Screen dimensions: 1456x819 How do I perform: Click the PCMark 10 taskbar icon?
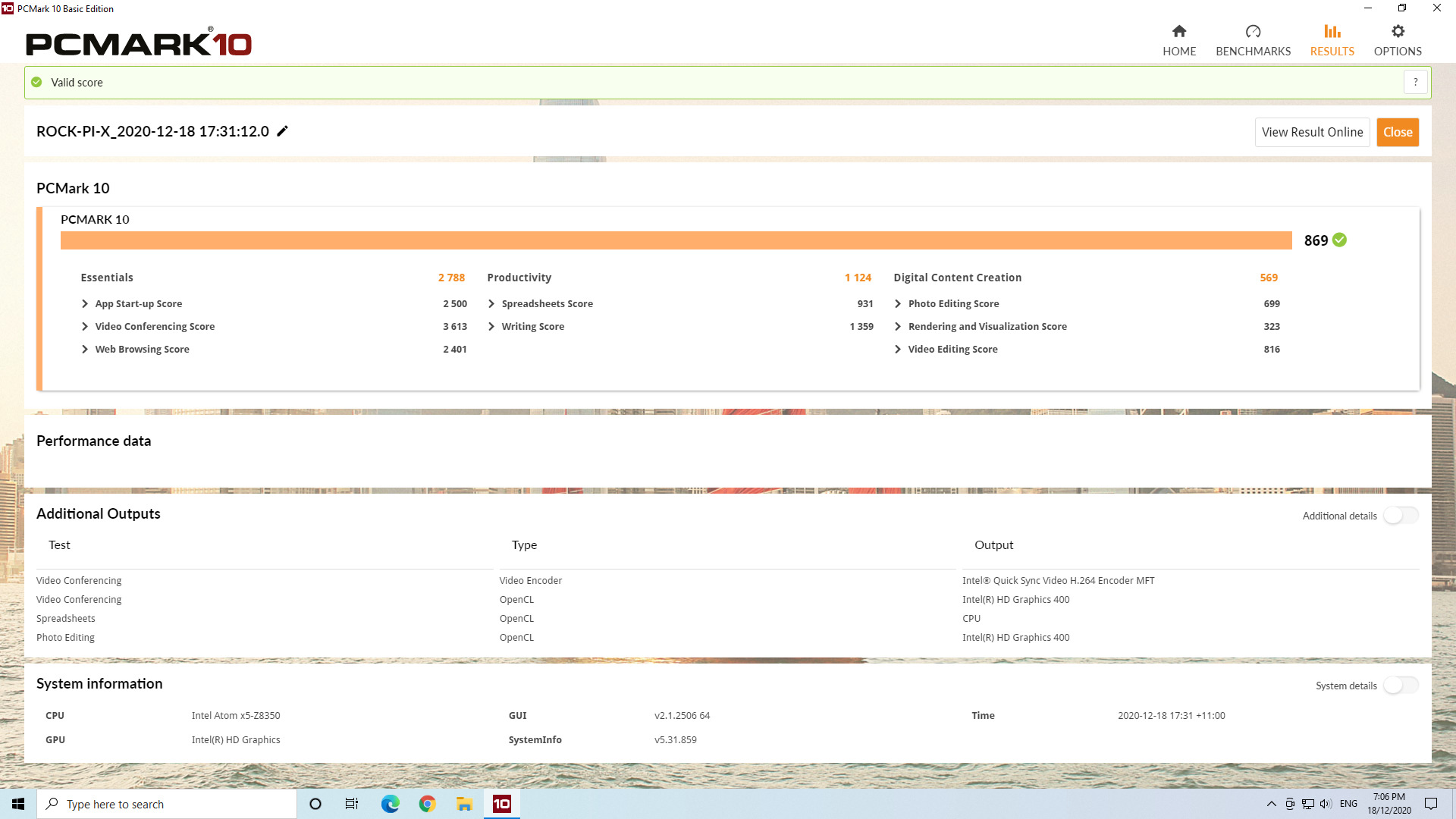[x=502, y=804]
